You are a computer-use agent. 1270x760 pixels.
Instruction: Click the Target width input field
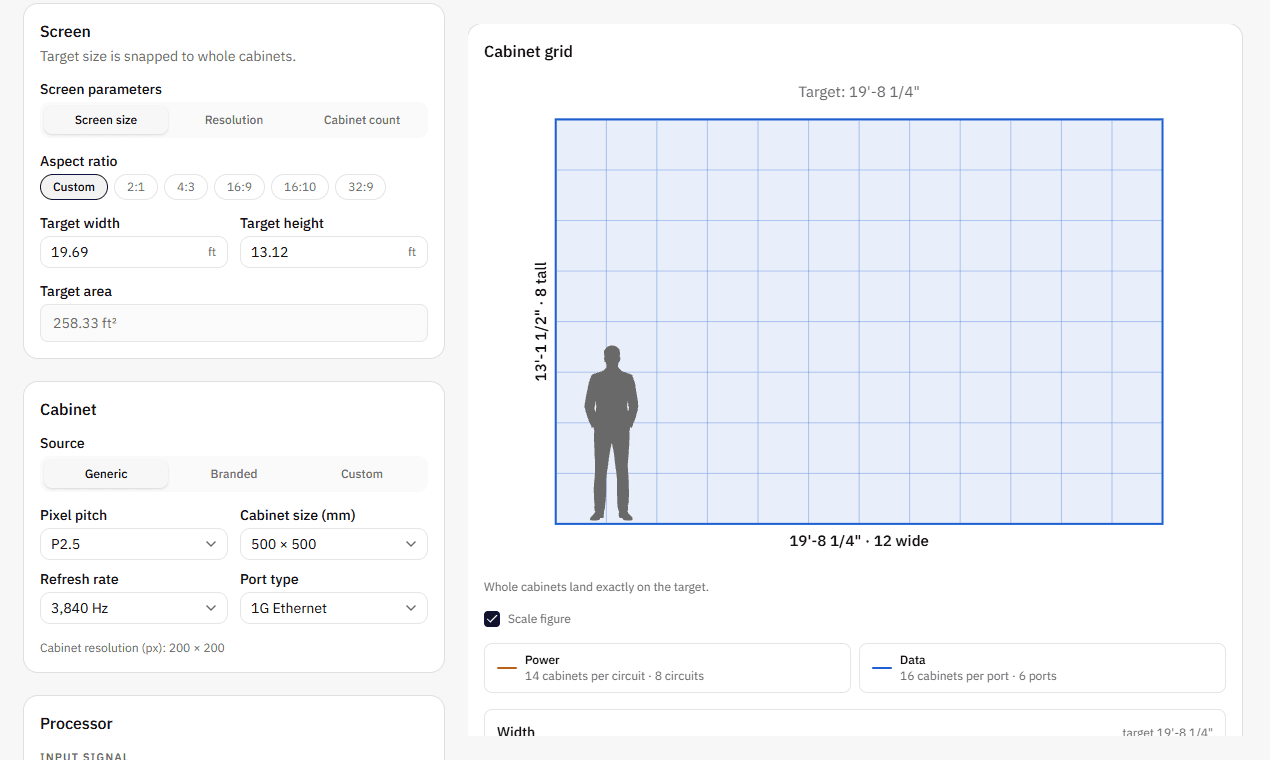[134, 252]
